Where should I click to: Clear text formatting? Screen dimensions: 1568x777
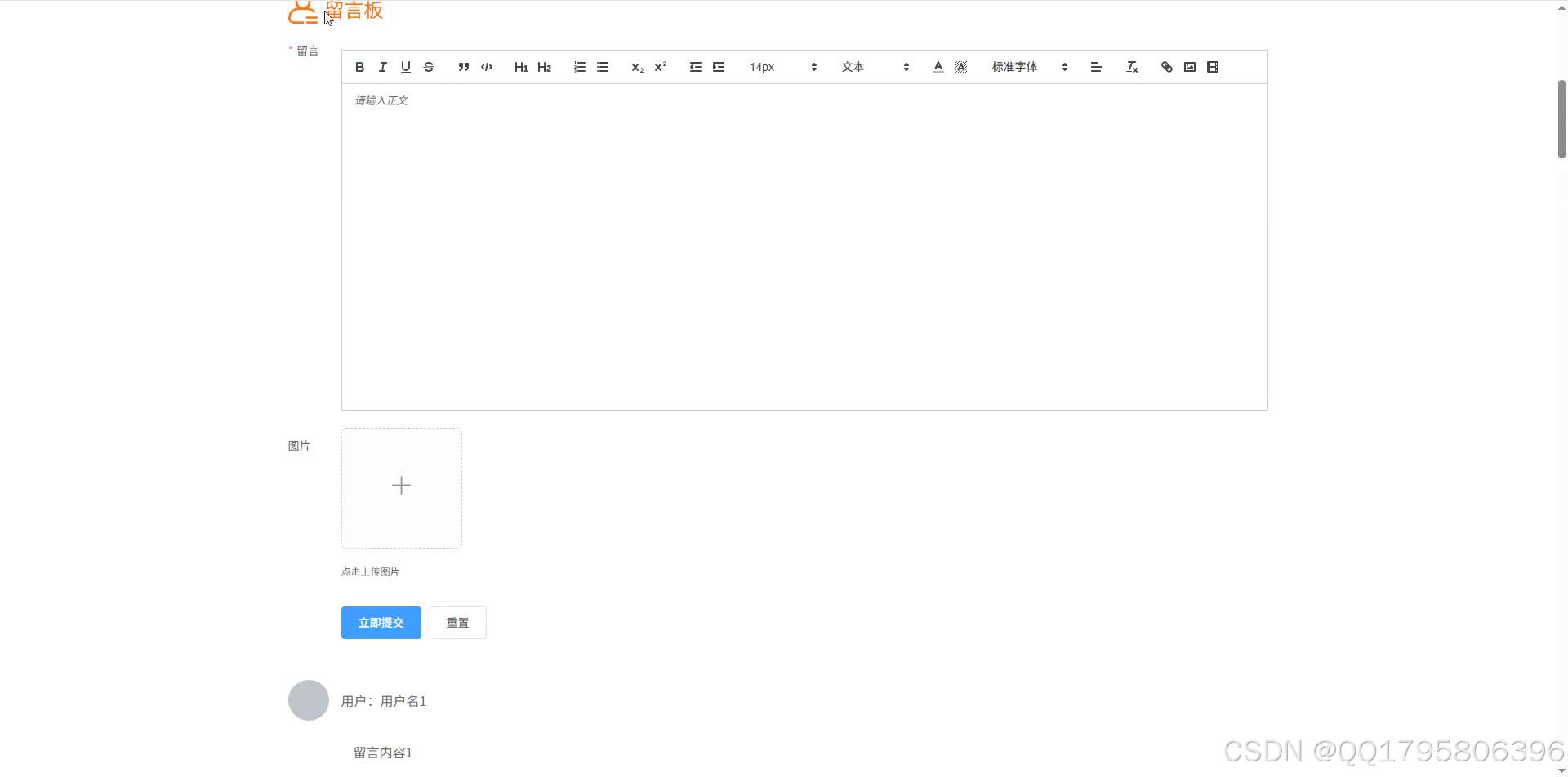(x=1131, y=67)
